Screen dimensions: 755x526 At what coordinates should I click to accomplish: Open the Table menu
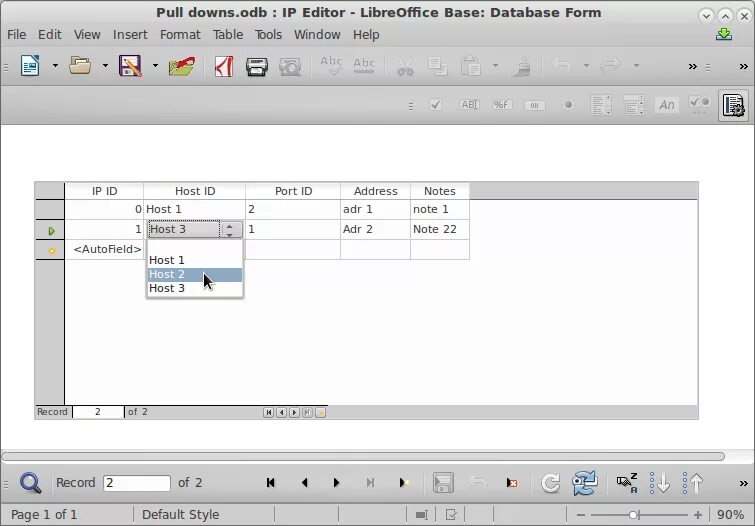[x=228, y=35]
